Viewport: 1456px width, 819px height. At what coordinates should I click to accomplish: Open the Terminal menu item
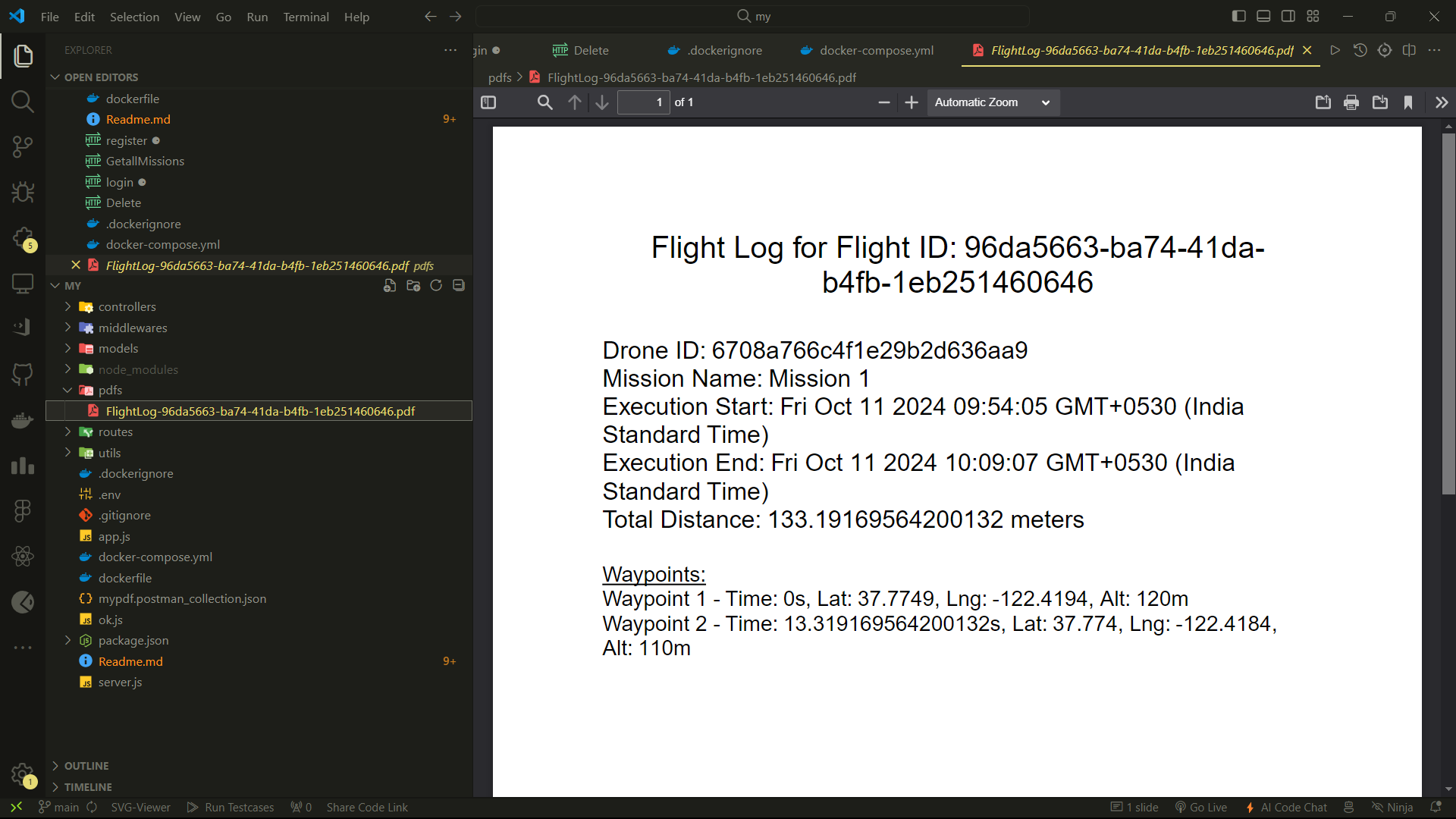[x=305, y=17]
